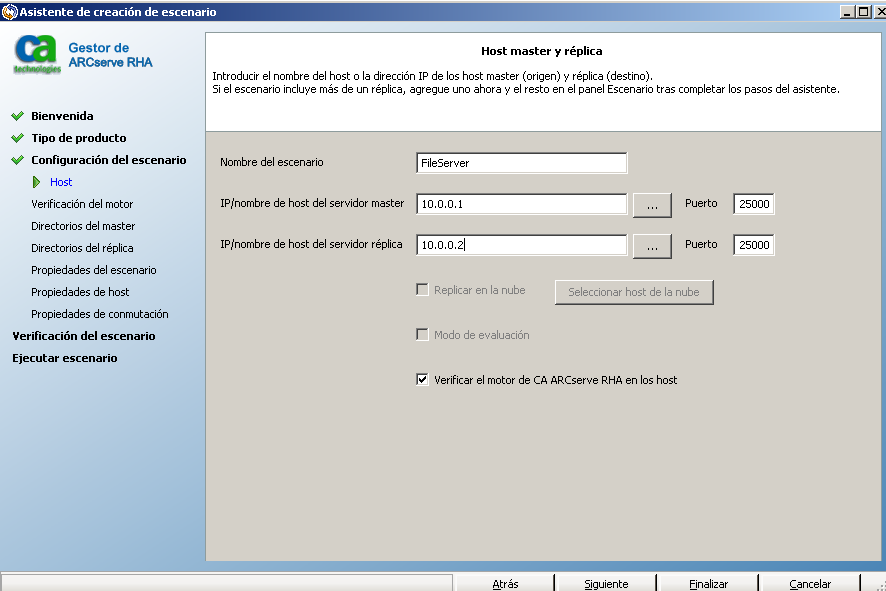Click the green arrow icon beside Host
Viewport: 886px width, 591px height.
click(37, 182)
